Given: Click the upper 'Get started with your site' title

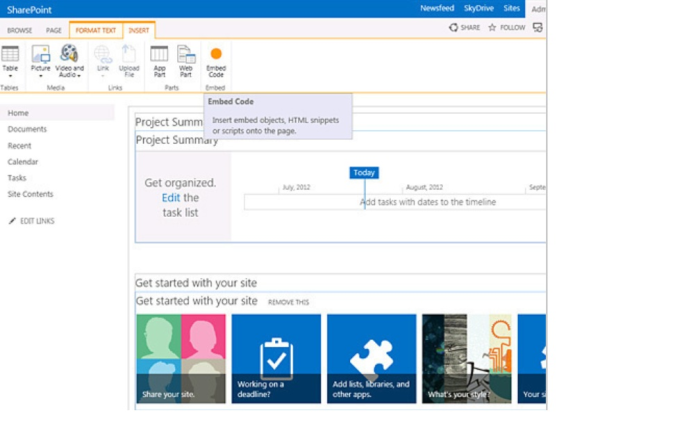Looking at the screenshot, I should (196, 283).
